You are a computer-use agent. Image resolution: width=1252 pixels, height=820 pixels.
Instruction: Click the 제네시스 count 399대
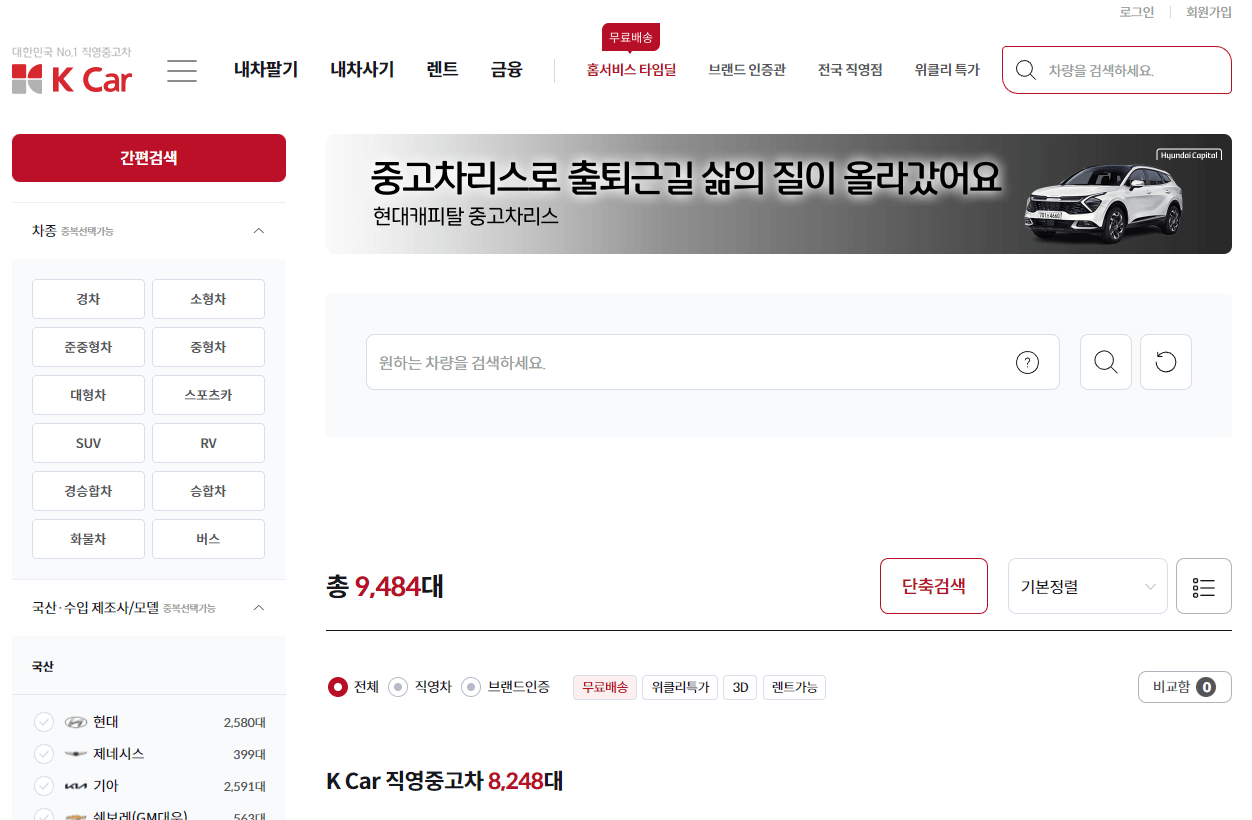pos(249,754)
